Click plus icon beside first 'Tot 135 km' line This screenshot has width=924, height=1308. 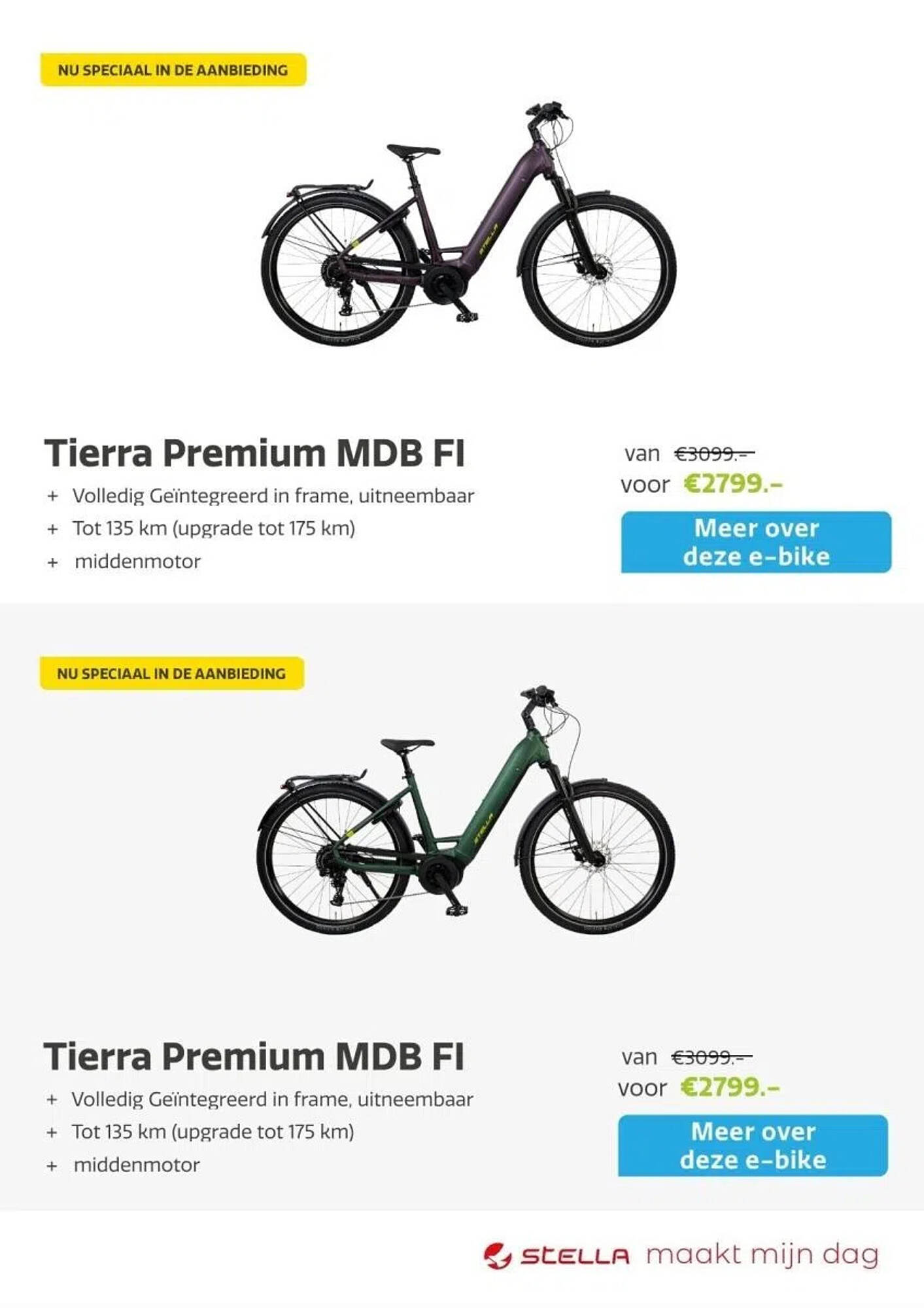pos(53,529)
